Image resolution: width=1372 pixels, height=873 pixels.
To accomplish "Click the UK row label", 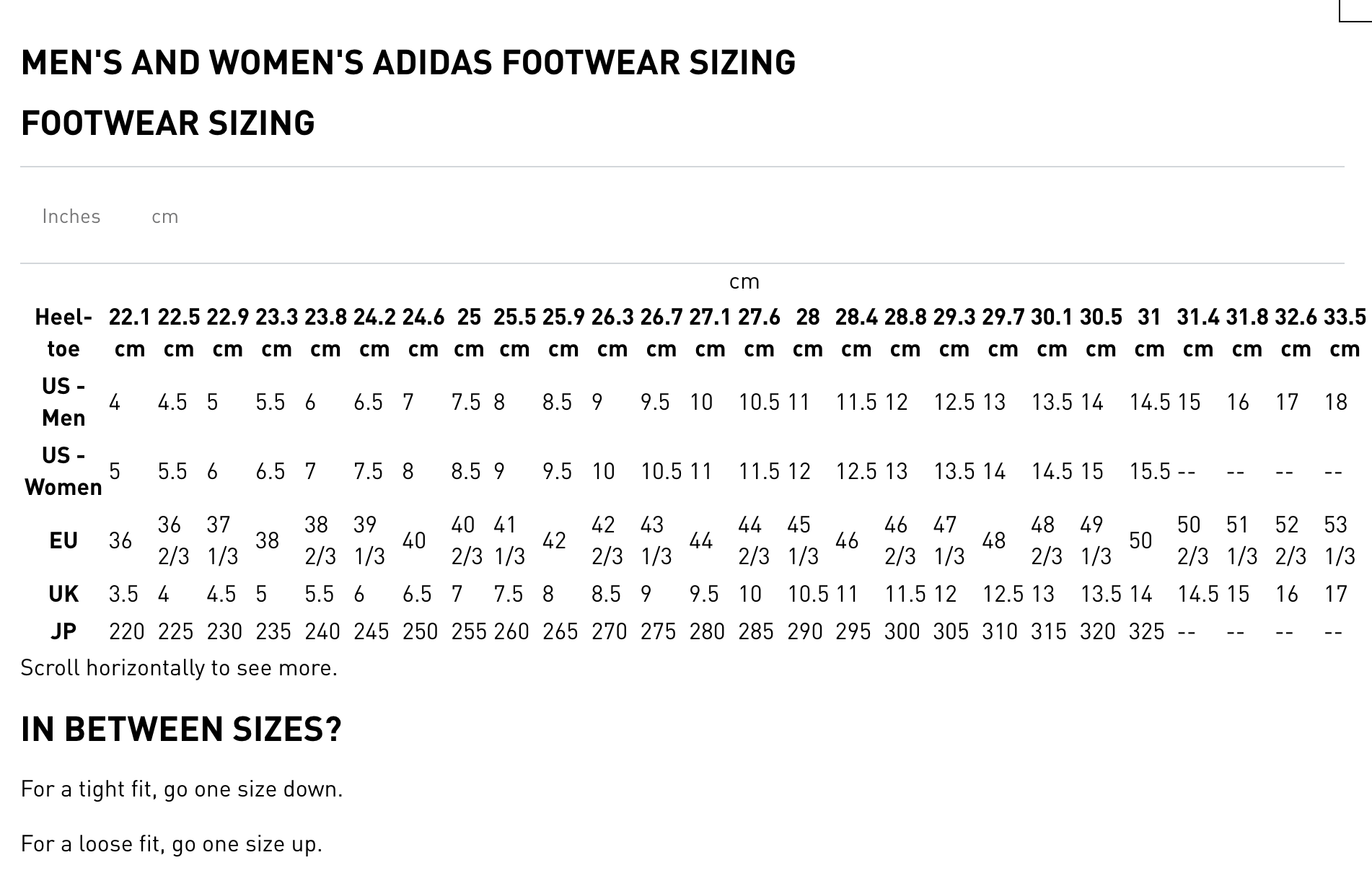I will [x=63, y=594].
